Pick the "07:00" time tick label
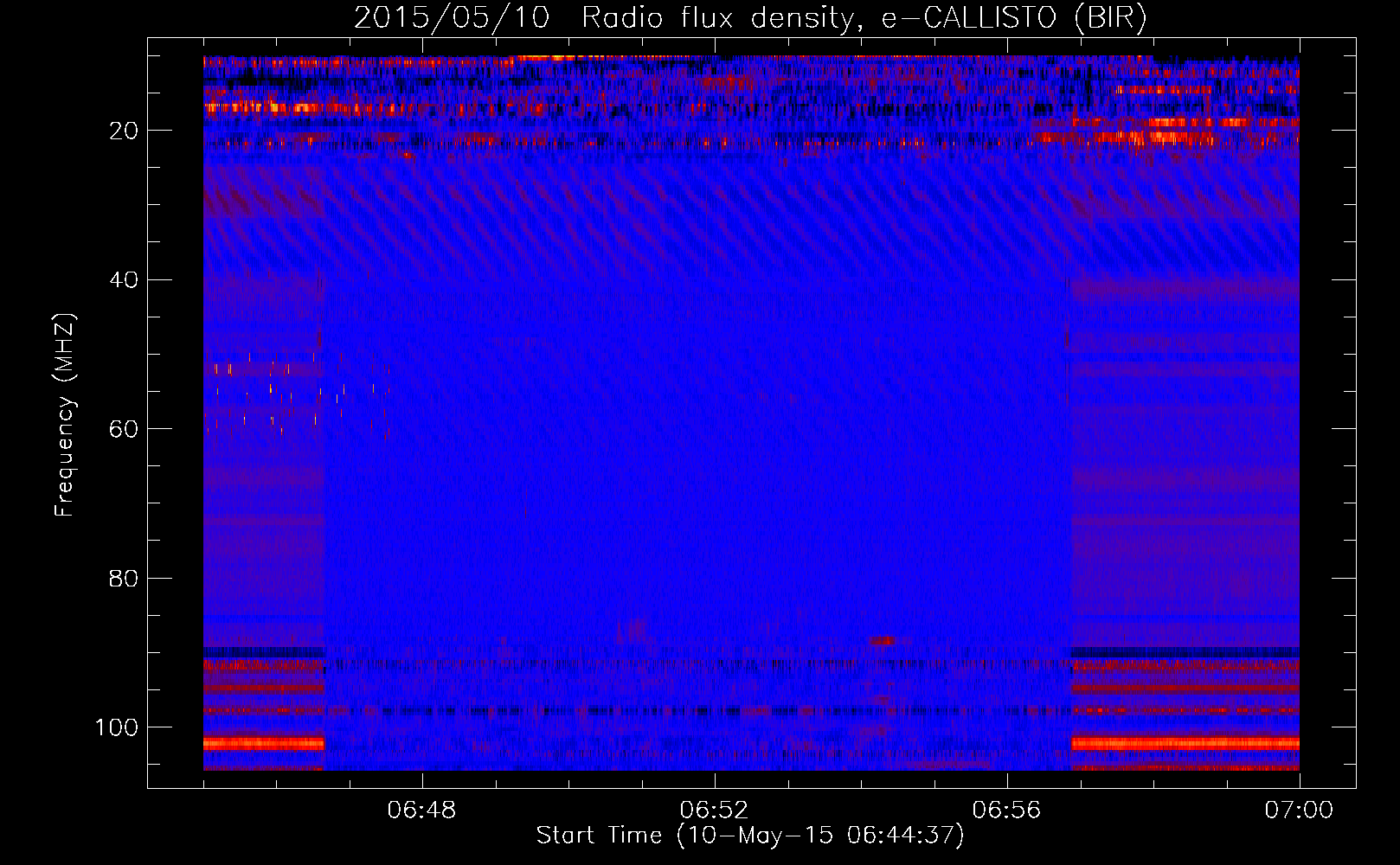The image size is (1400, 865). [x=1299, y=811]
